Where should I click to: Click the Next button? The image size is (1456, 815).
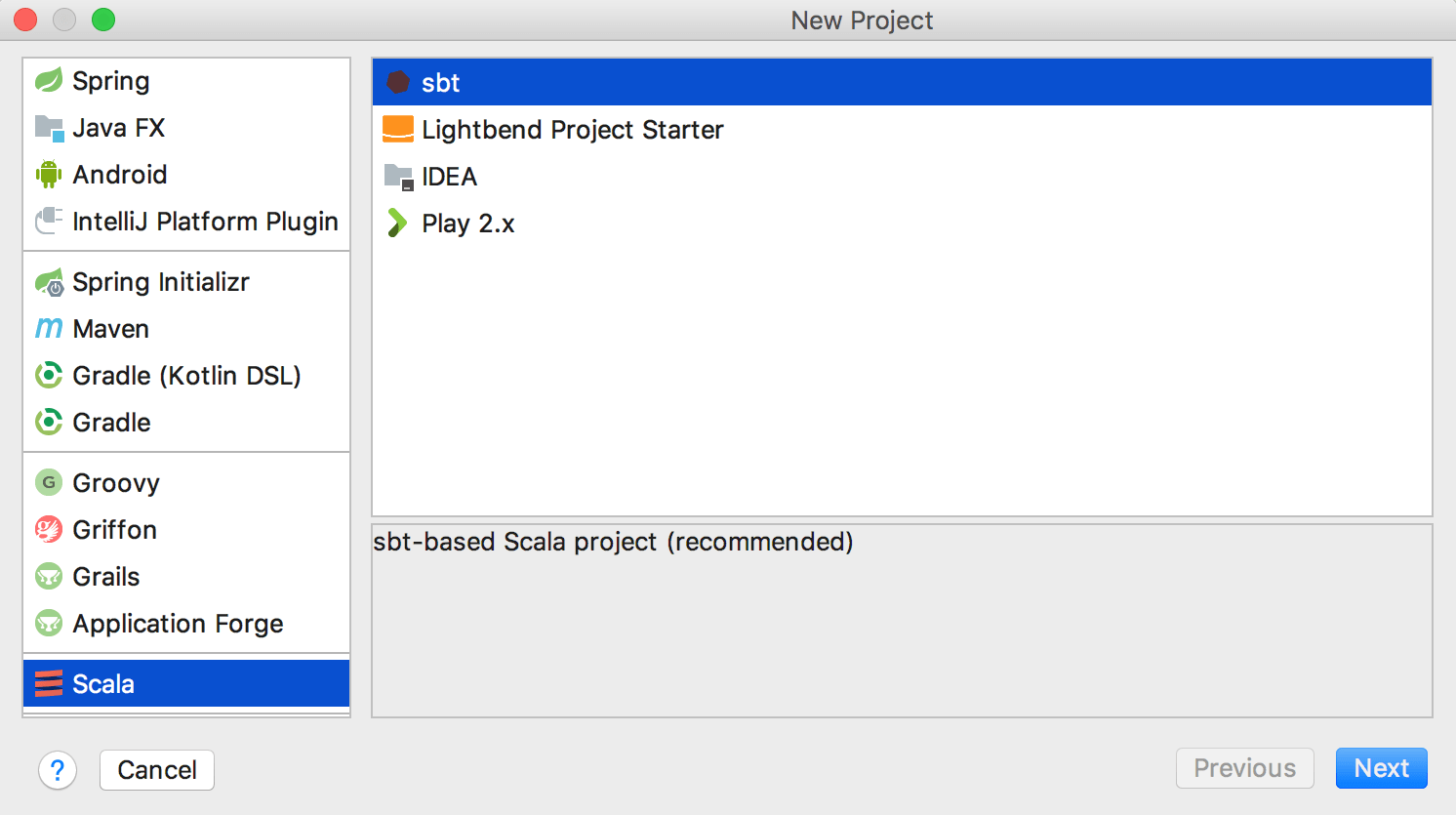tap(1381, 768)
